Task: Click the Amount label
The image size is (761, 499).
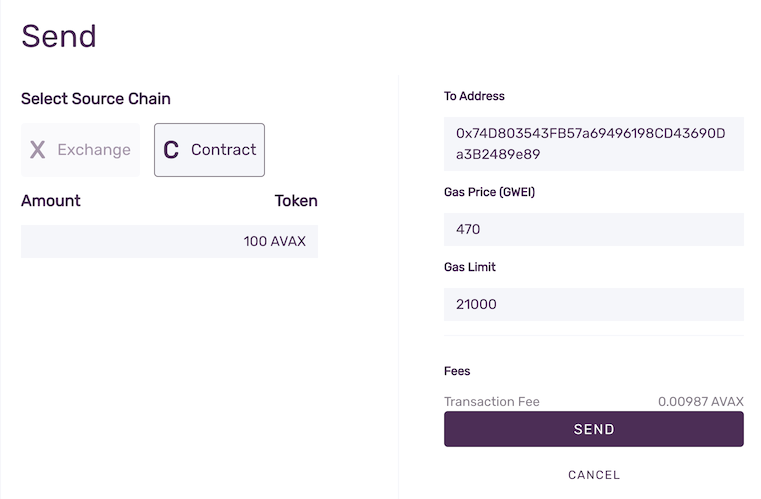Action: point(51,200)
